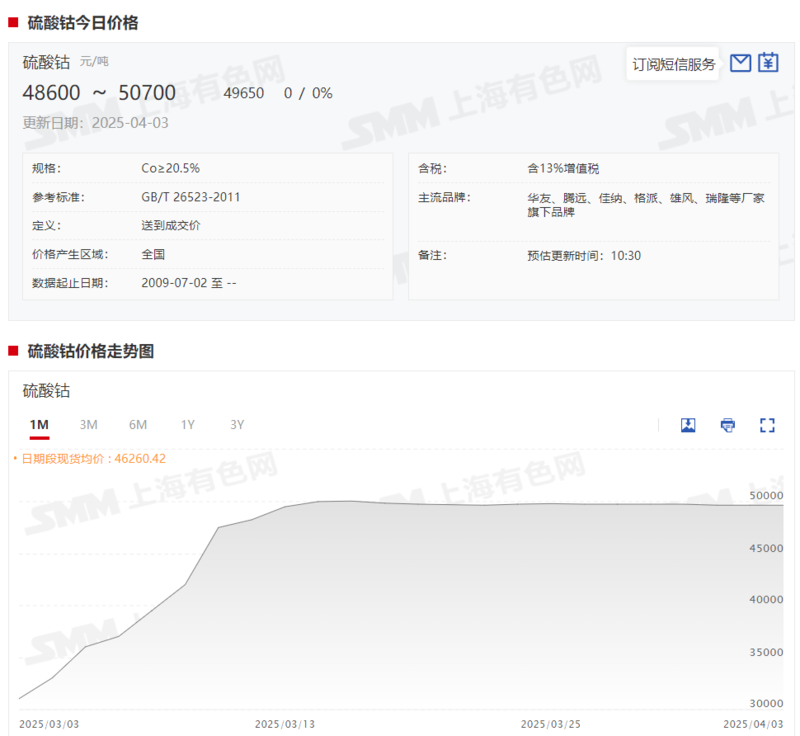Click the 硫酸钴今日价格 section heading
800x736 pixels.
83,22
